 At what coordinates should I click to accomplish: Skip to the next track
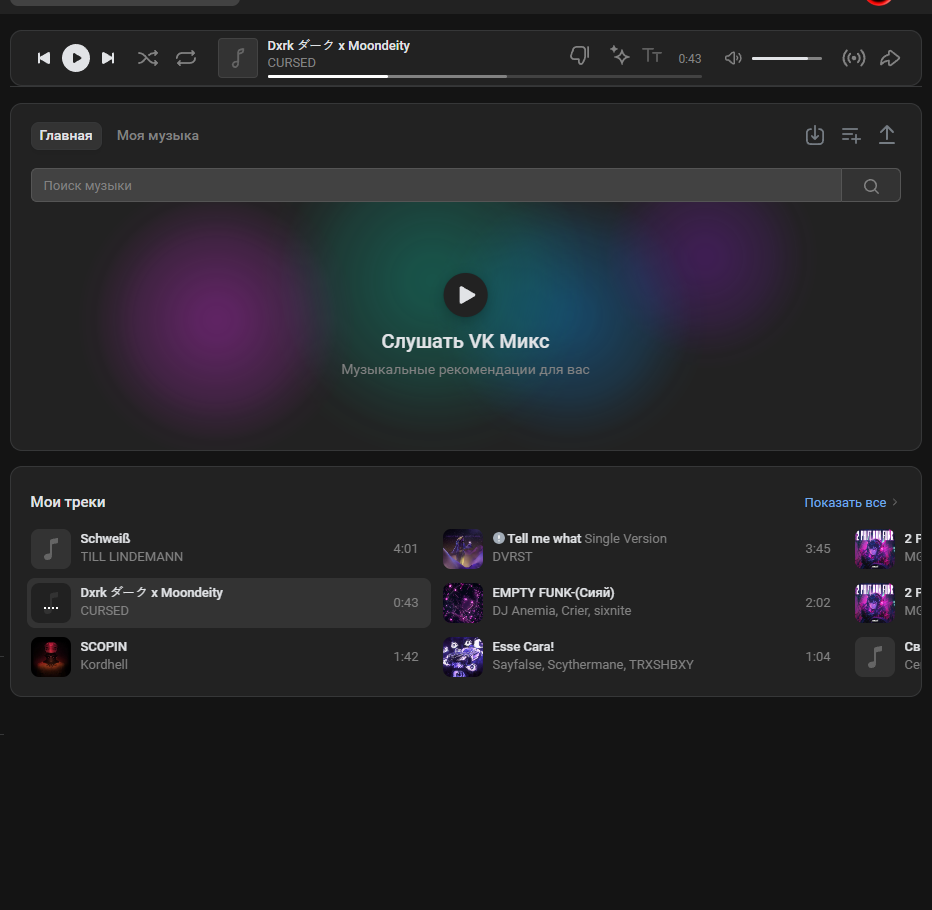click(x=108, y=58)
